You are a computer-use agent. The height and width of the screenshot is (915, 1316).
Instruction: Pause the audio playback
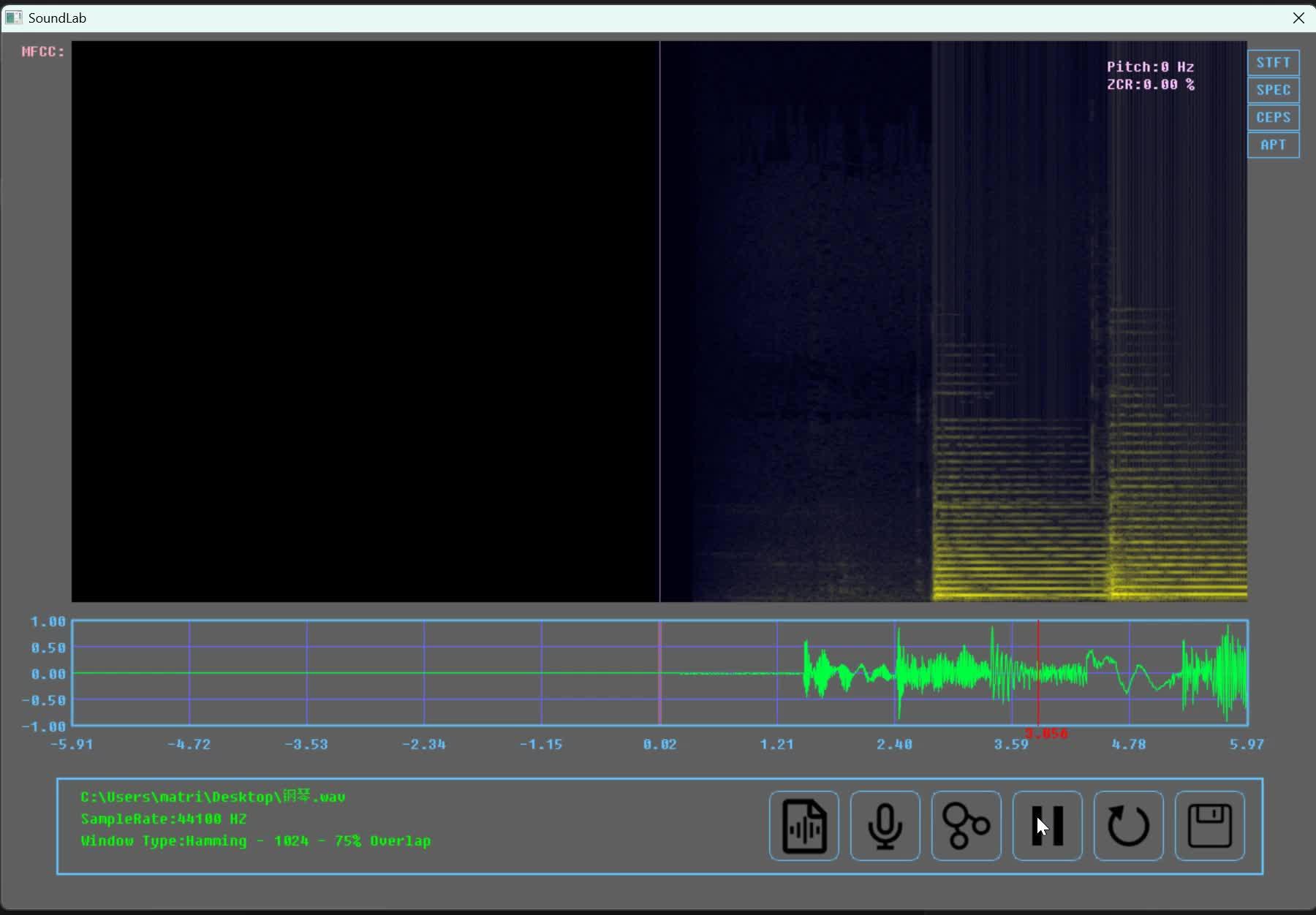tap(1048, 826)
